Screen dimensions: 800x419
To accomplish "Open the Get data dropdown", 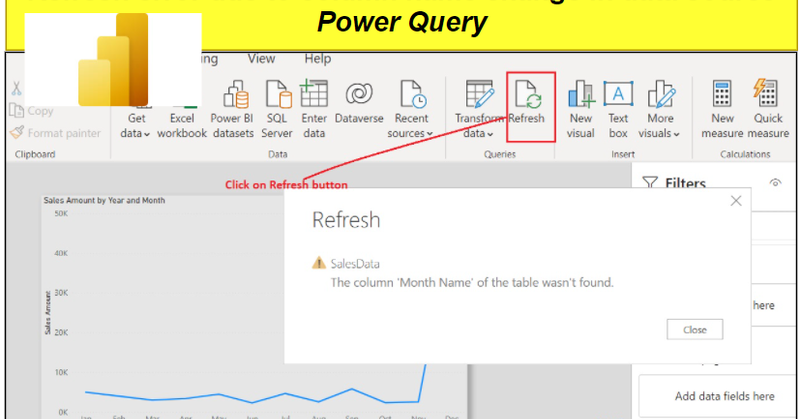I will coord(136,126).
